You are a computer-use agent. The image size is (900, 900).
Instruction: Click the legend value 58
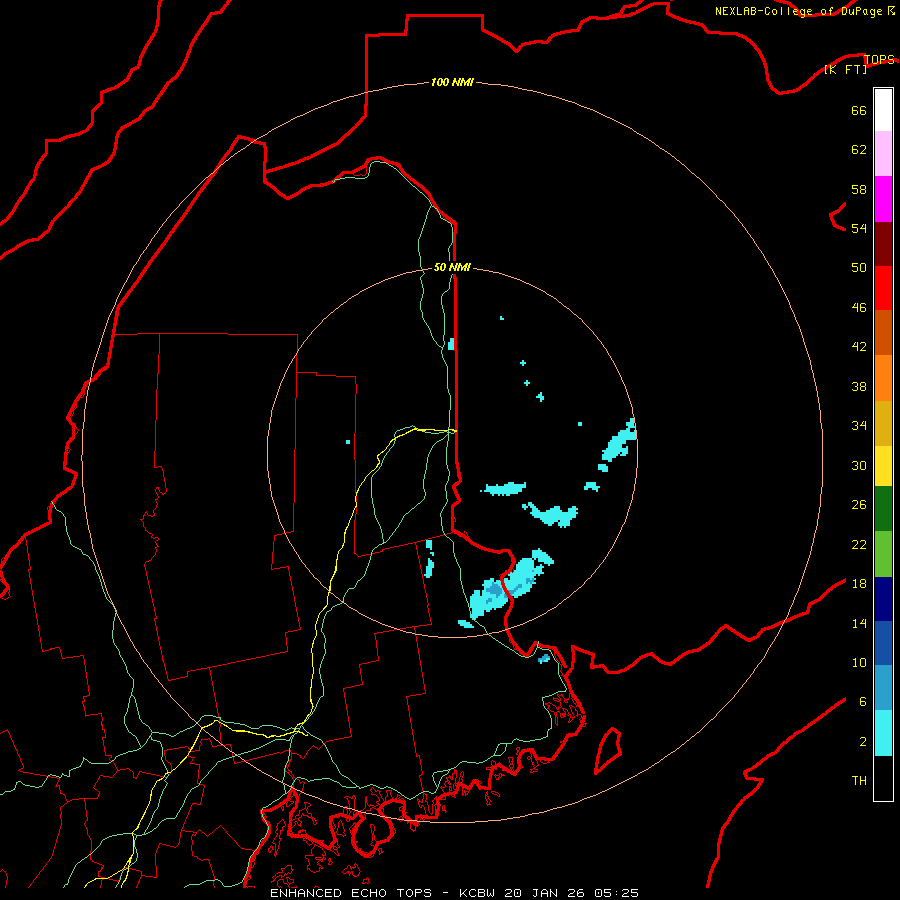[859, 189]
